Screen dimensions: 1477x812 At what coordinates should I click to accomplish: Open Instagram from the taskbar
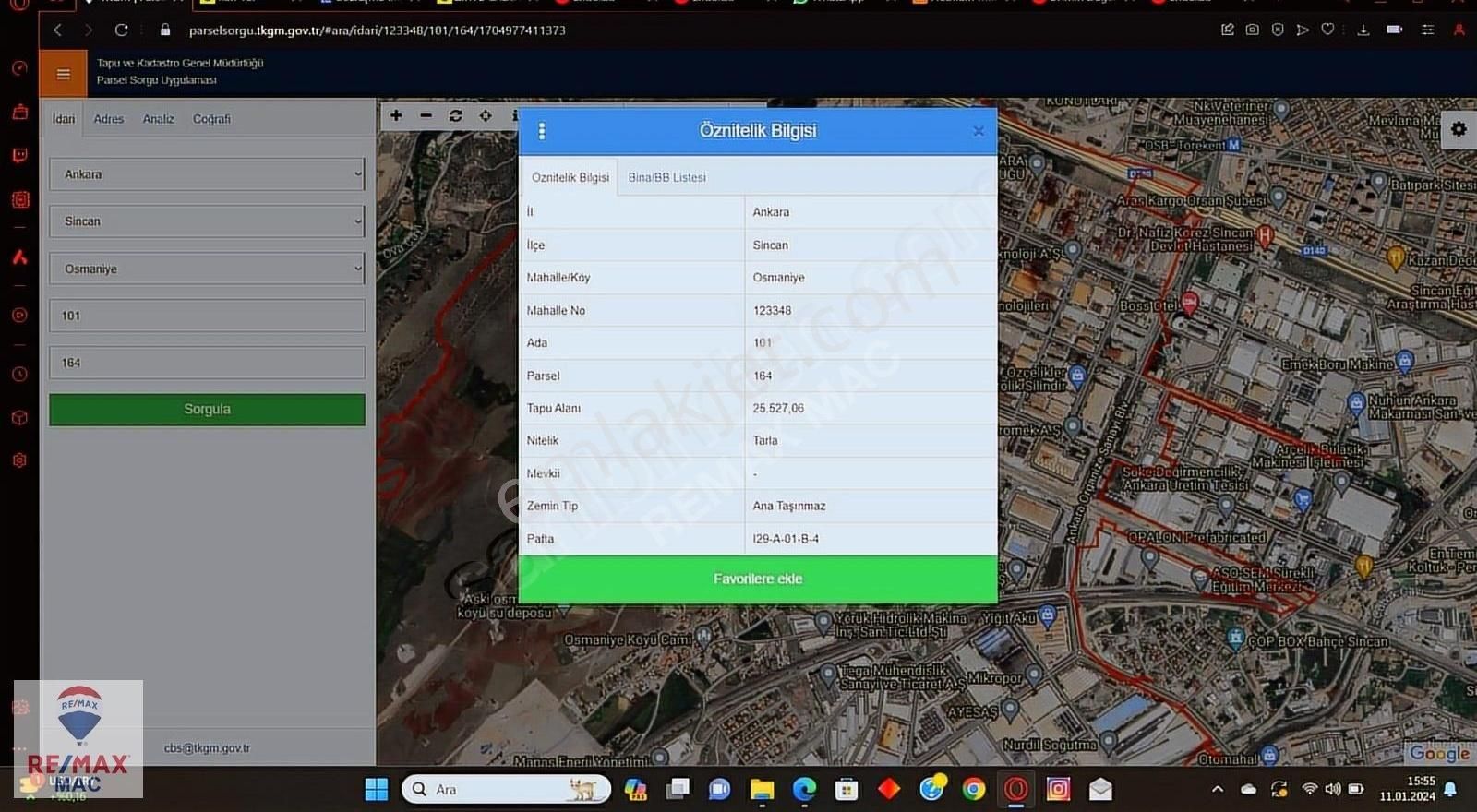click(x=1058, y=789)
